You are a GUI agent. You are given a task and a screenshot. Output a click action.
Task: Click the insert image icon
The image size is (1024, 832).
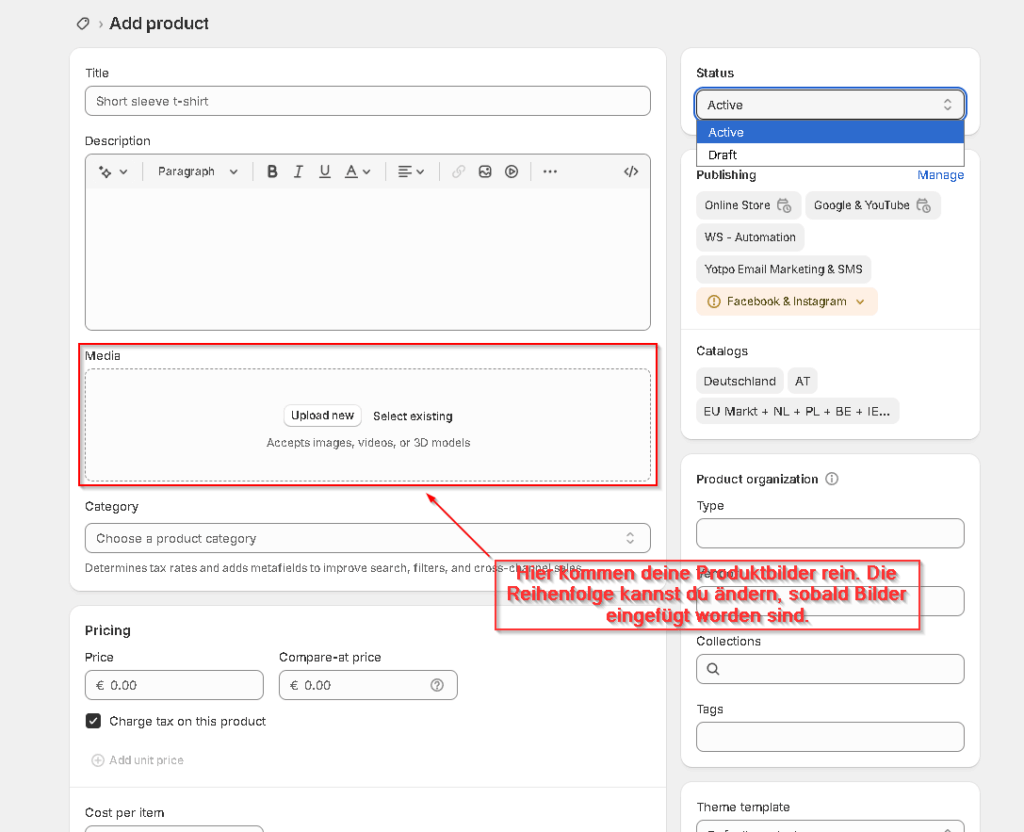point(485,172)
